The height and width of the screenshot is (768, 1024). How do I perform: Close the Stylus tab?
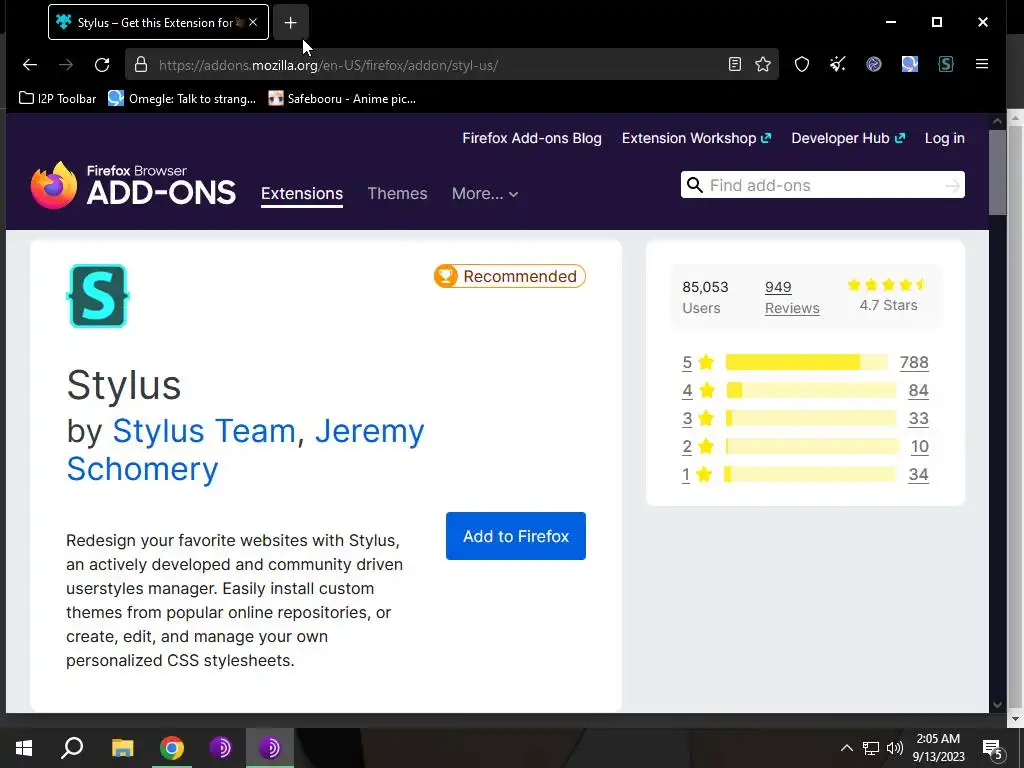click(253, 22)
